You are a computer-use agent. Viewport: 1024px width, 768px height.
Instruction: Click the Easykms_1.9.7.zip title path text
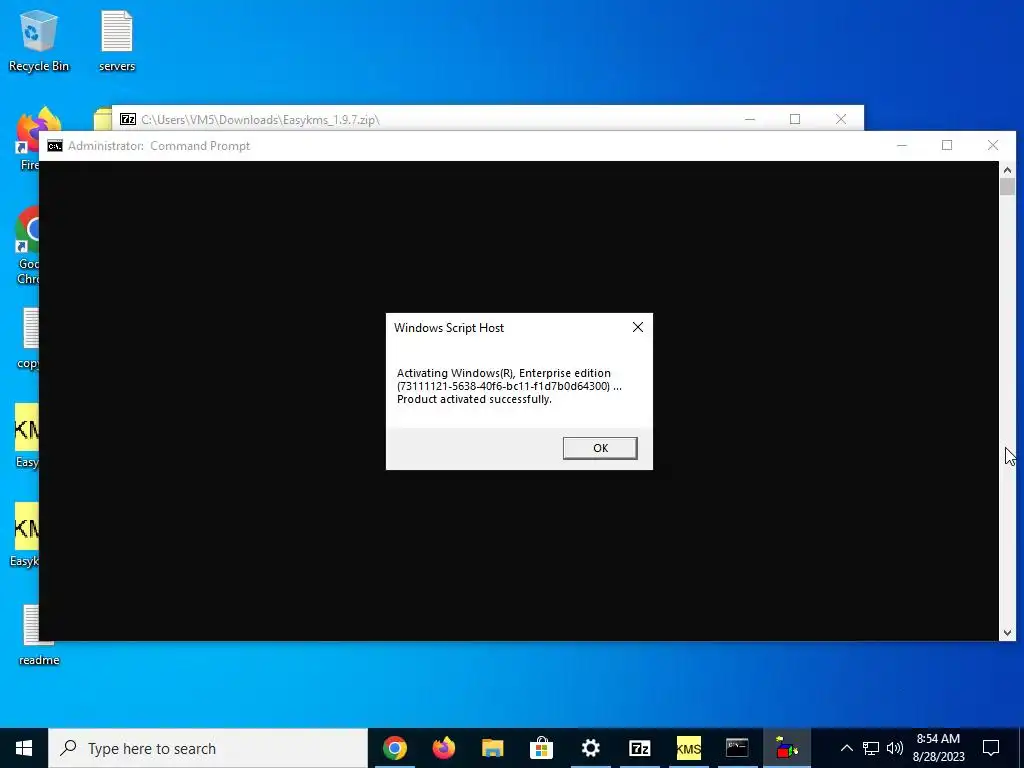point(260,120)
